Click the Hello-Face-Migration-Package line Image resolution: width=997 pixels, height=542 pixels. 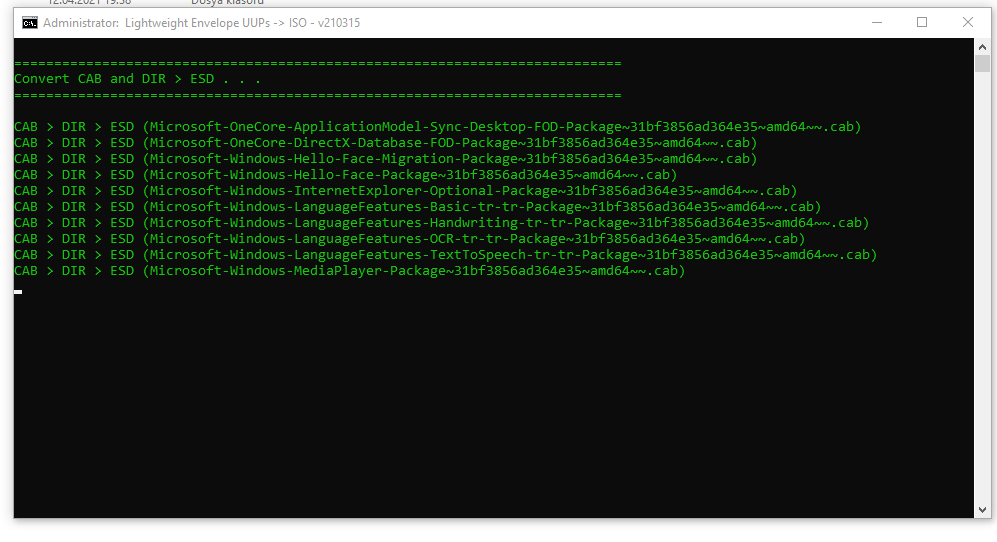pos(385,158)
